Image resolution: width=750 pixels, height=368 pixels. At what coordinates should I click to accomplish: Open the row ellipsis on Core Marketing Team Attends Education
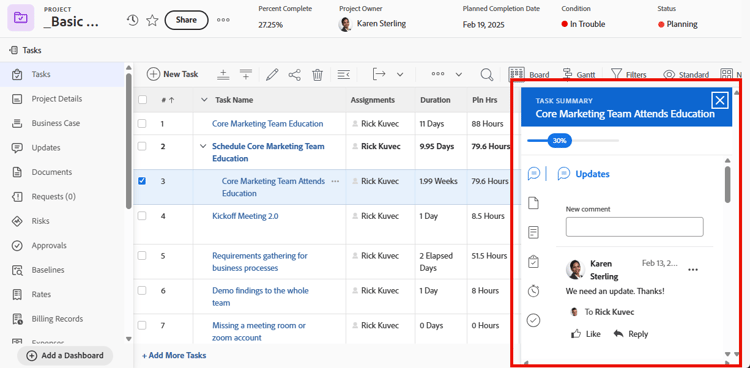pos(335,181)
